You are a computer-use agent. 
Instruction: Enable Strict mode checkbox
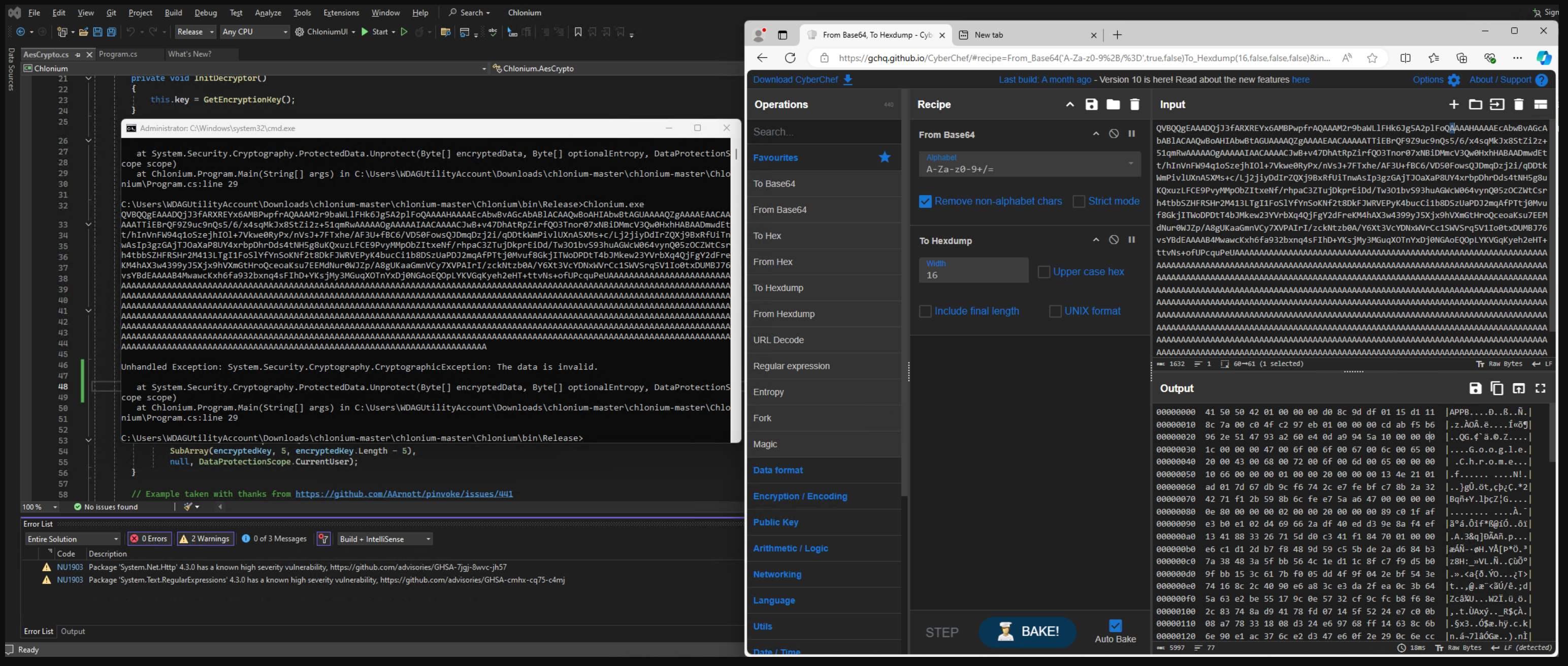tap(1079, 202)
